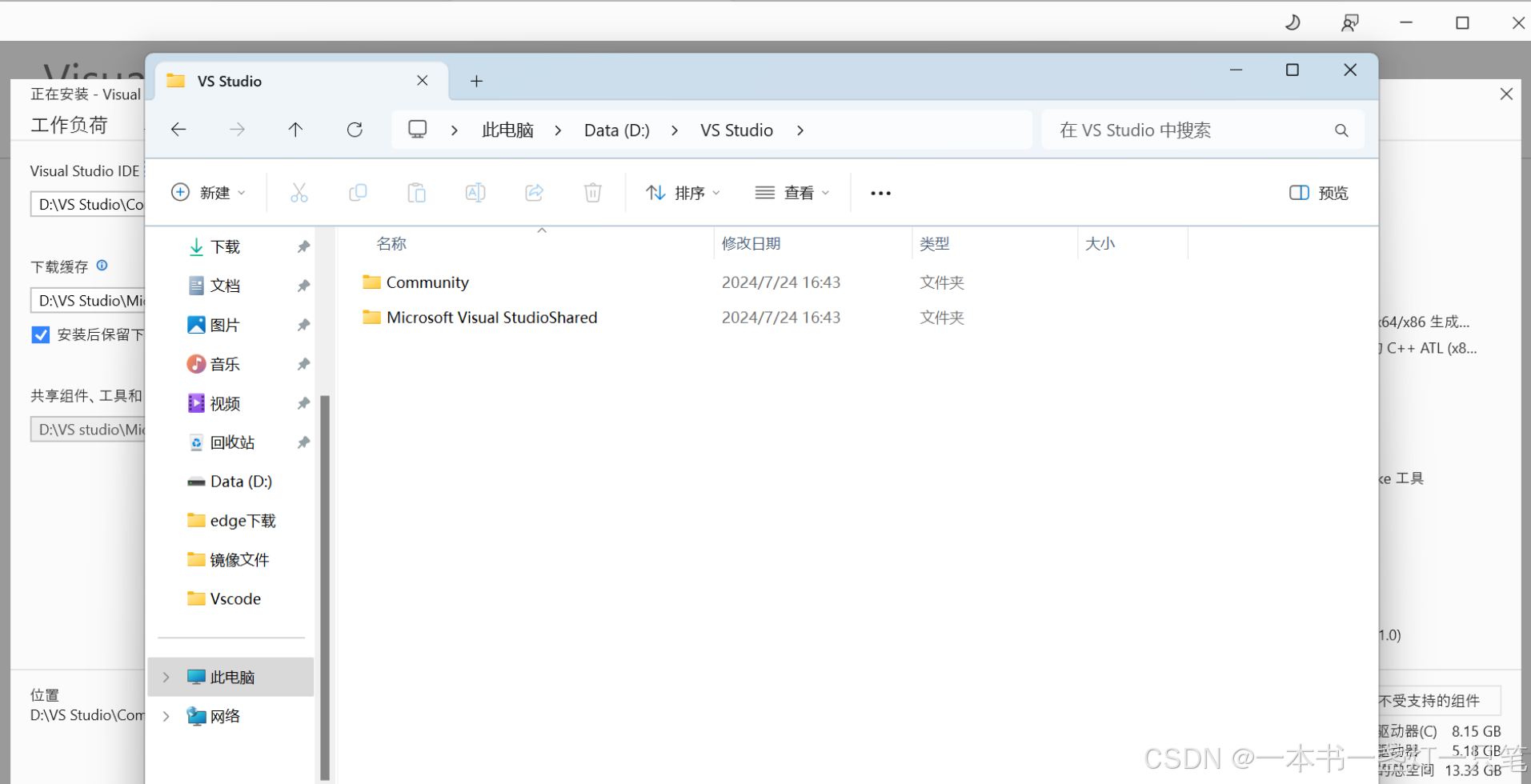Click the 共享组件 path field in installer

coord(88,430)
